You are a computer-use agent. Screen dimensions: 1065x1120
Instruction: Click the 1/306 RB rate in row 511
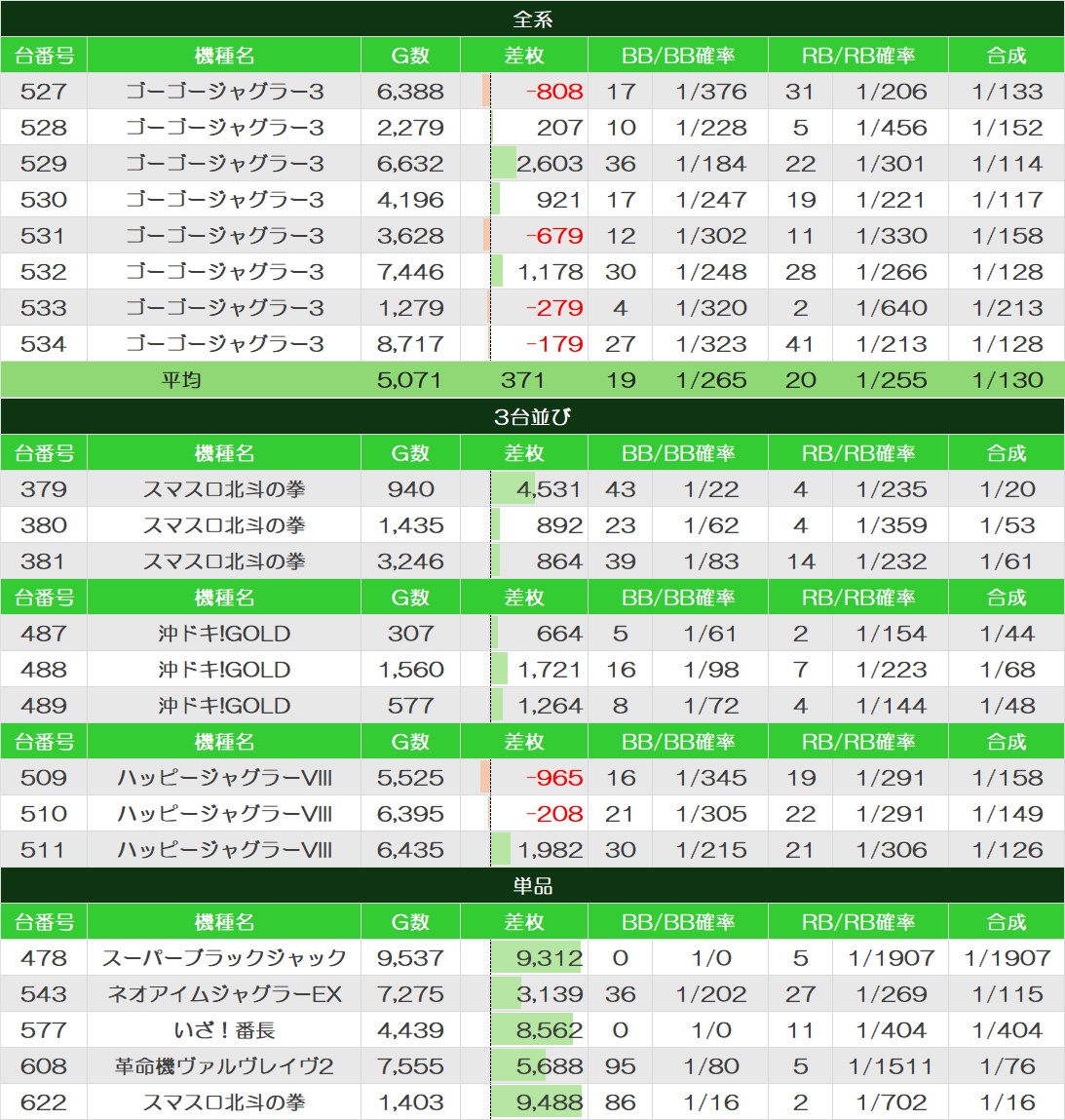(x=891, y=850)
